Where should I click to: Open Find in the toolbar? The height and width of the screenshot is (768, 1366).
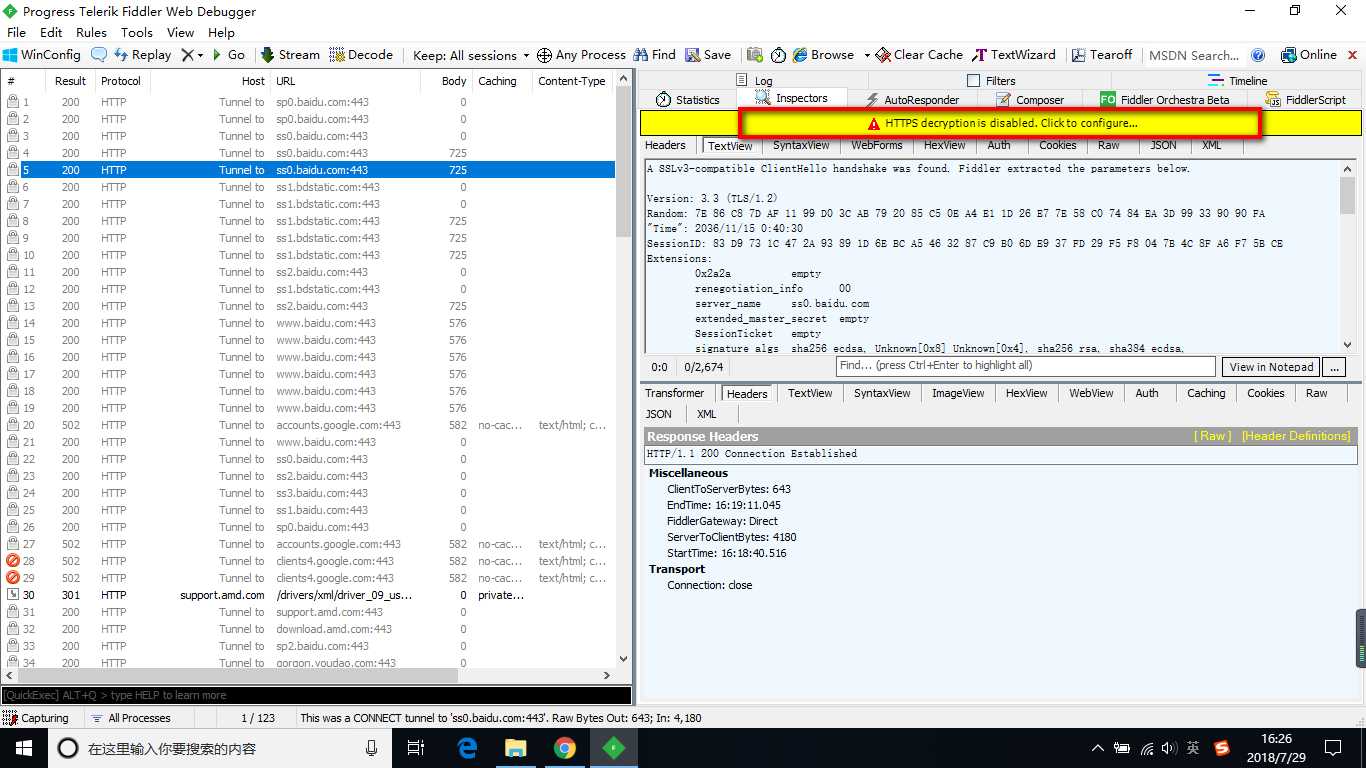pos(654,55)
